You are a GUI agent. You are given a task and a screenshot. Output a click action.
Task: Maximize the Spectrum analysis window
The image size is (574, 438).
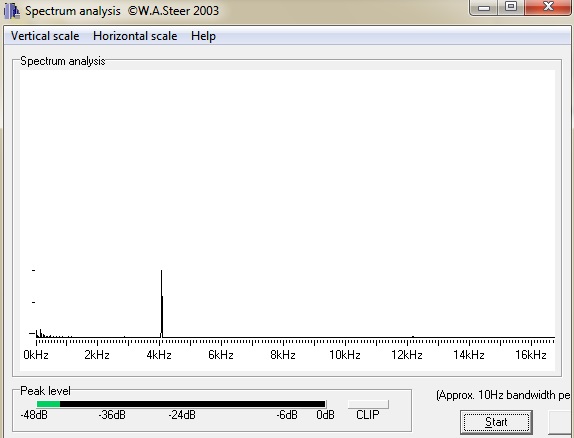pyautogui.click(x=511, y=7)
